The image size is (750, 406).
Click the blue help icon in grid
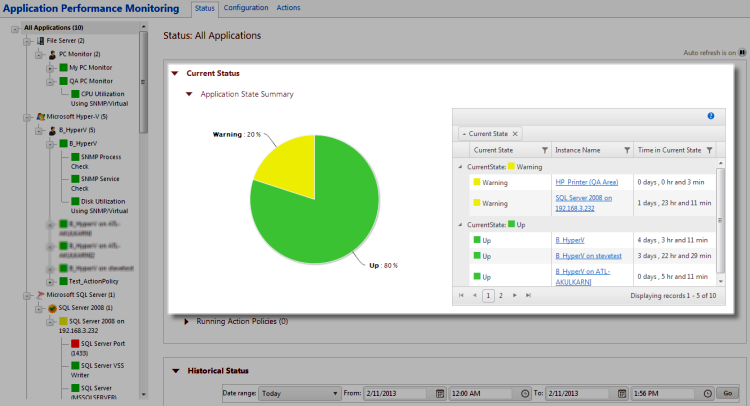pyautogui.click(x=710, y=116)
